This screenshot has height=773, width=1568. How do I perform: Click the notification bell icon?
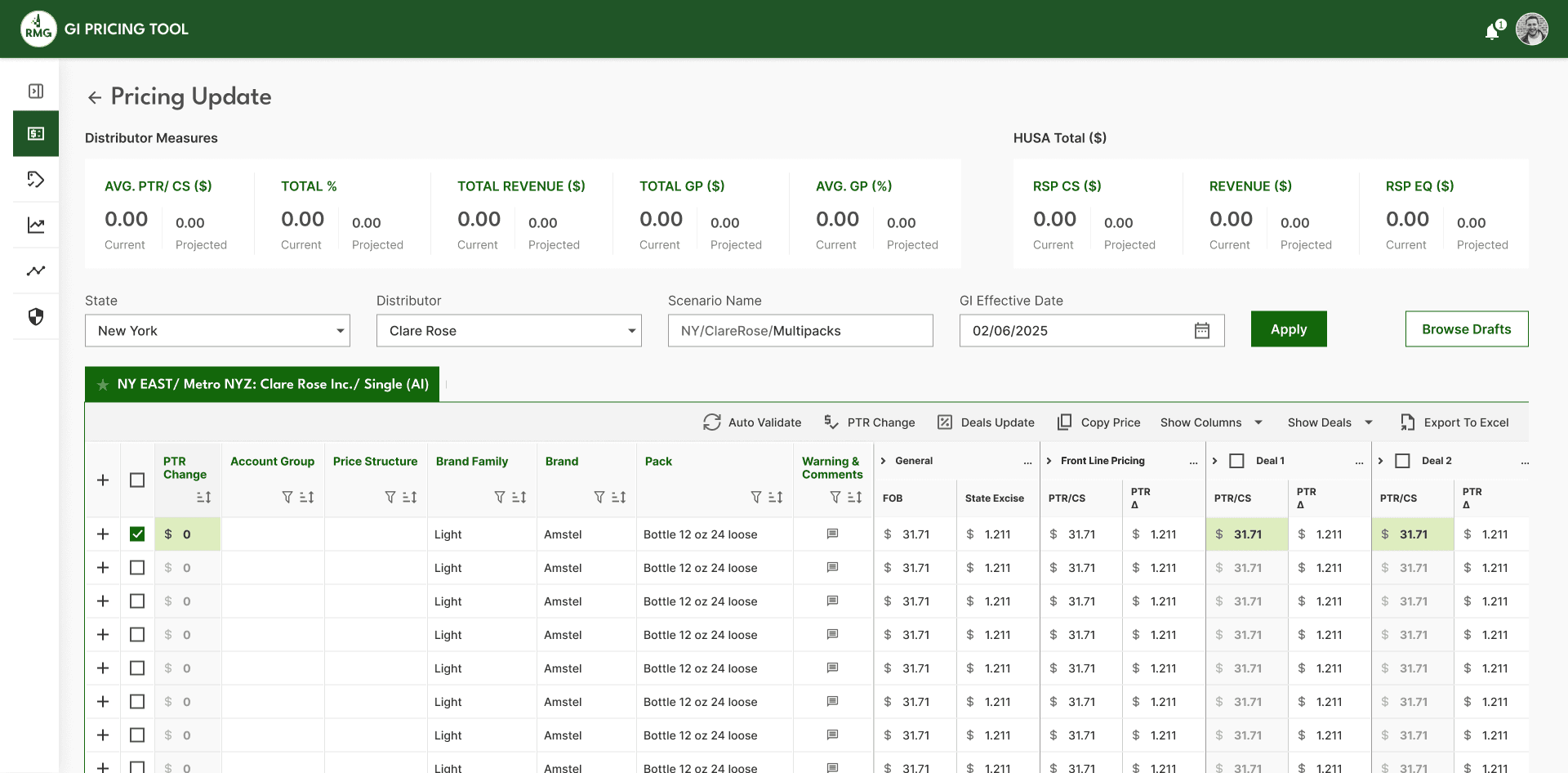pos(1492,31)
